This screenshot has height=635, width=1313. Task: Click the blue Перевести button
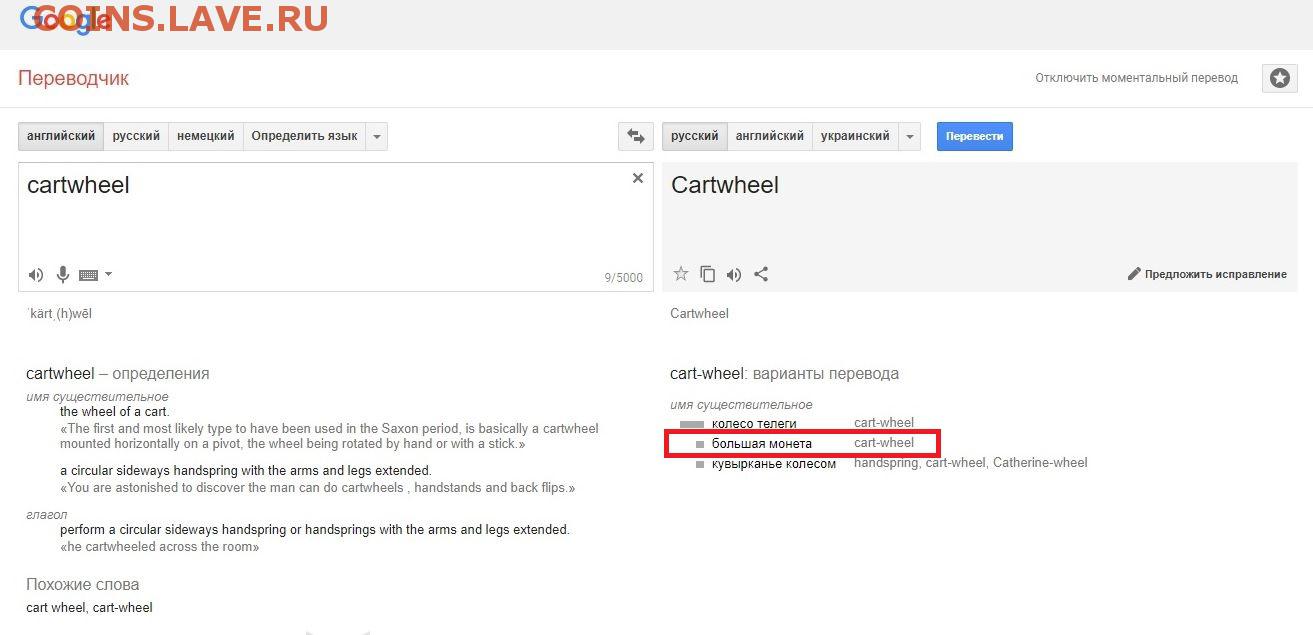coord(974,136)
